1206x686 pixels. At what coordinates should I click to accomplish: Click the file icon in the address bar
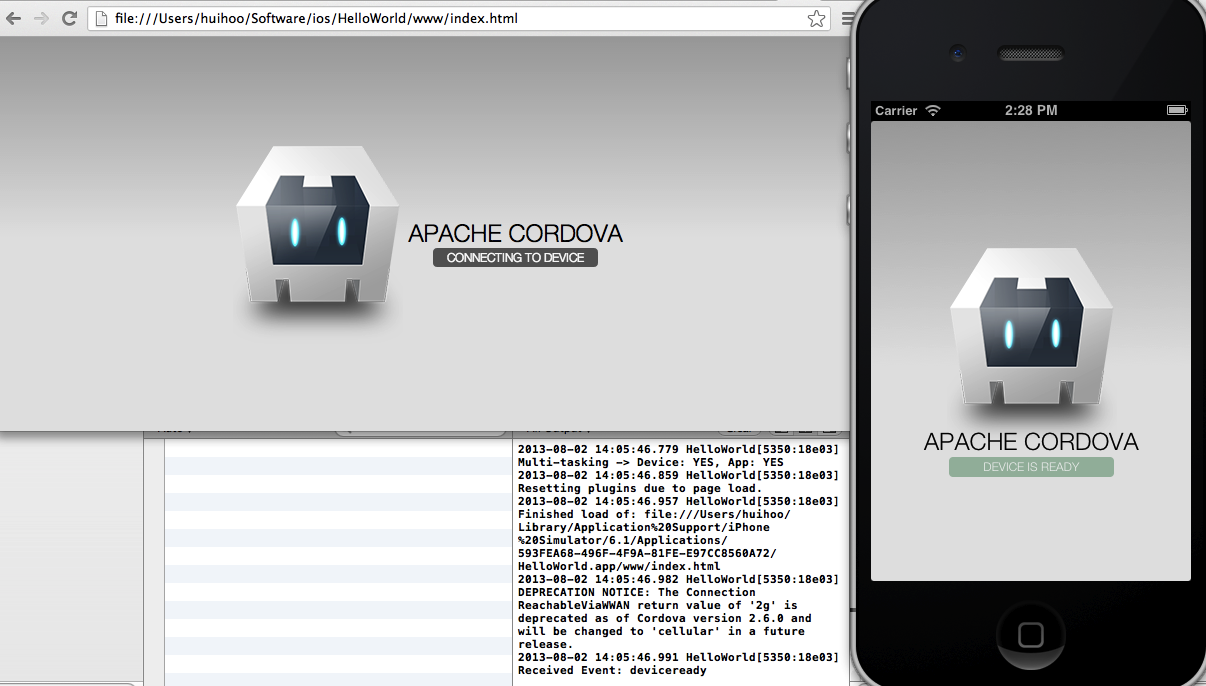[x=101, y=18]
